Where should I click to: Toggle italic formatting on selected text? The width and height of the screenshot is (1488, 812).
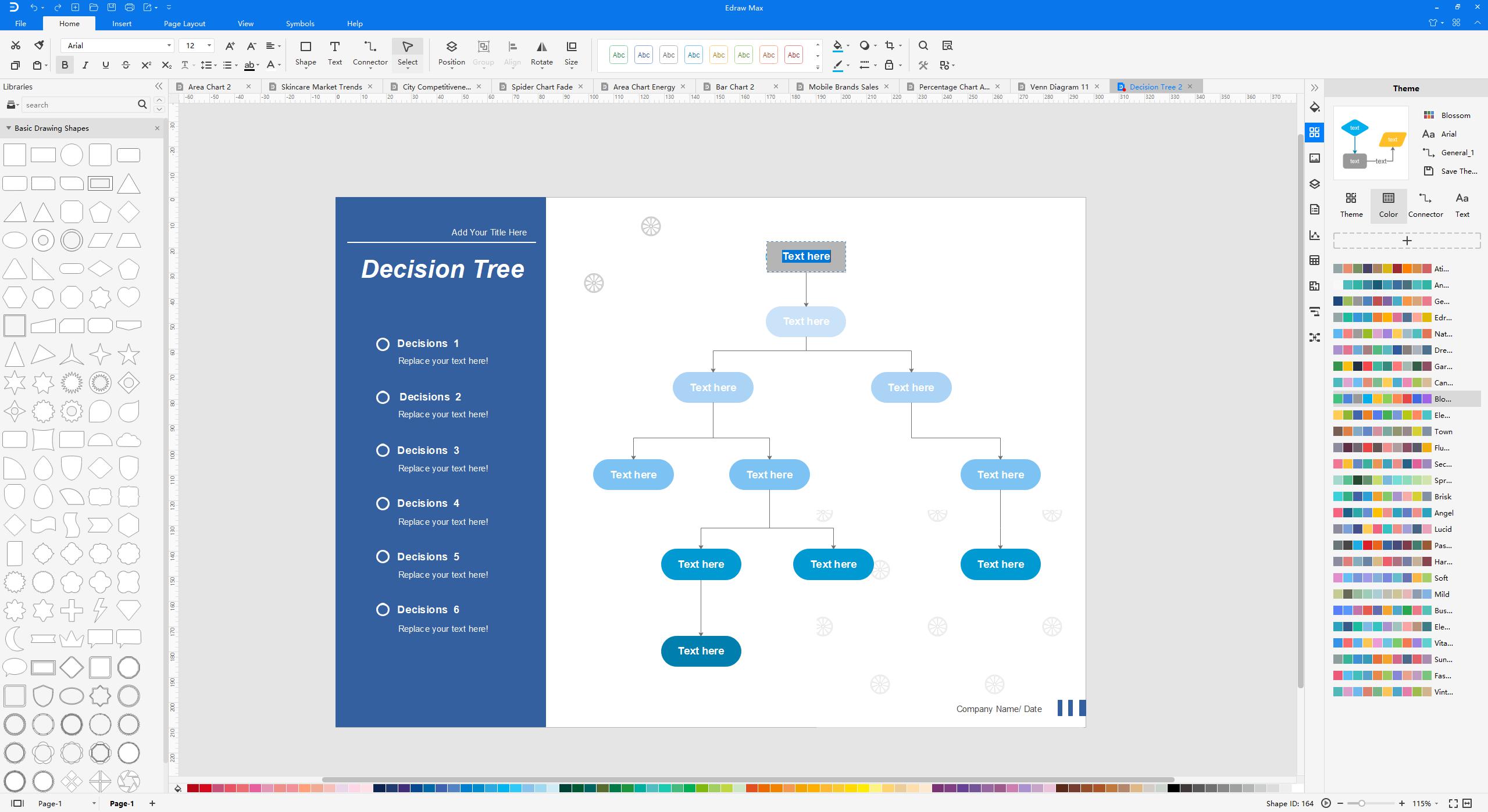pyautogui.click(x=86, y=65)
